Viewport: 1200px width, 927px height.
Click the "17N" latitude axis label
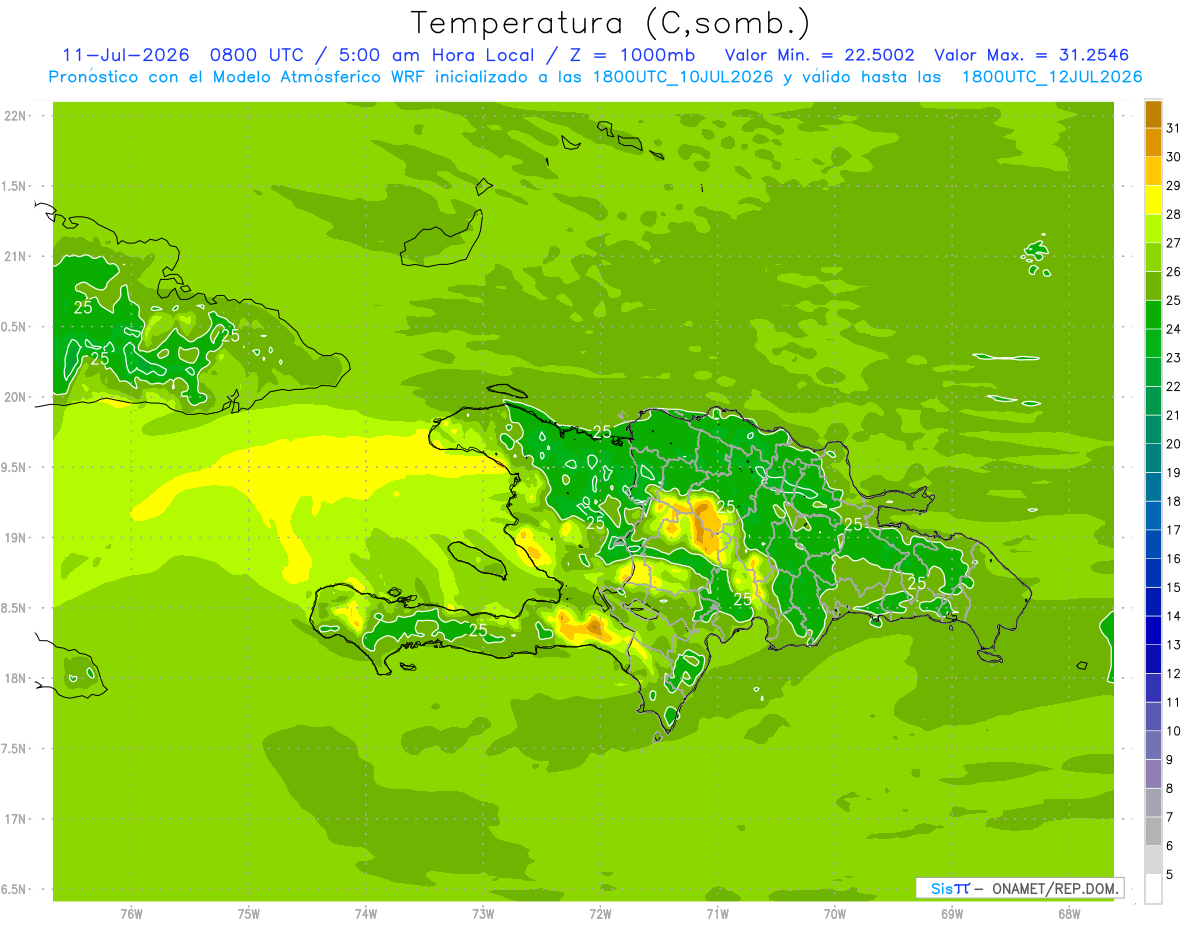(x=17, y=820)
